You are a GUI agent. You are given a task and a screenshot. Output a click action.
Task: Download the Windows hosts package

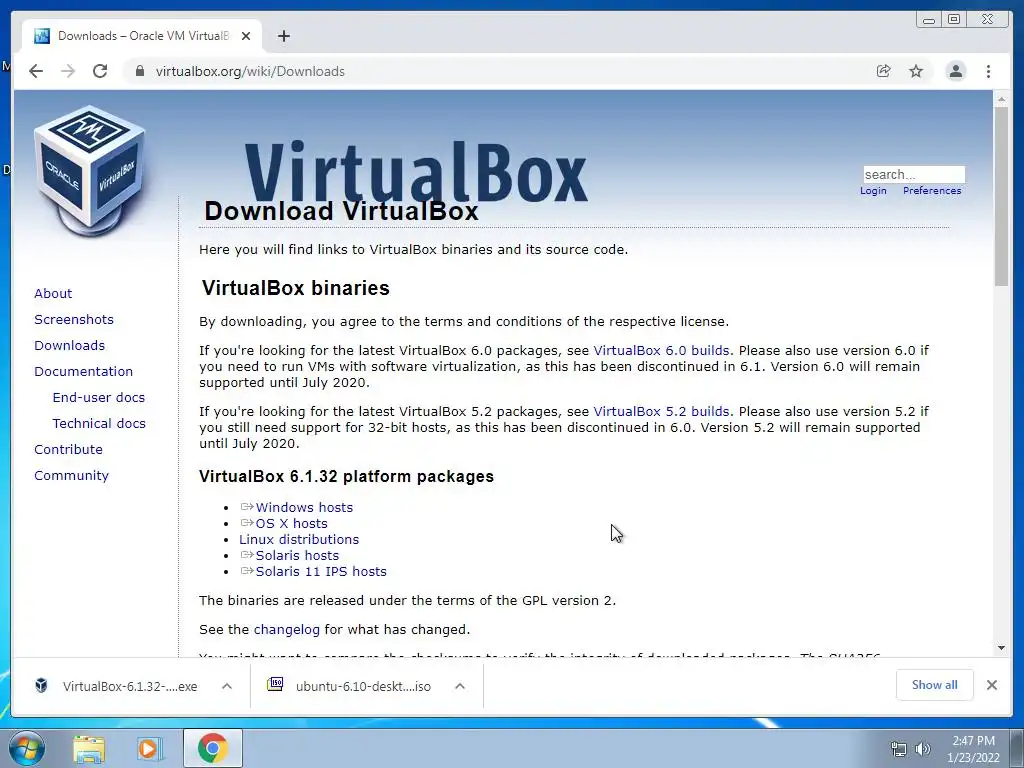[x=304, y=507]
